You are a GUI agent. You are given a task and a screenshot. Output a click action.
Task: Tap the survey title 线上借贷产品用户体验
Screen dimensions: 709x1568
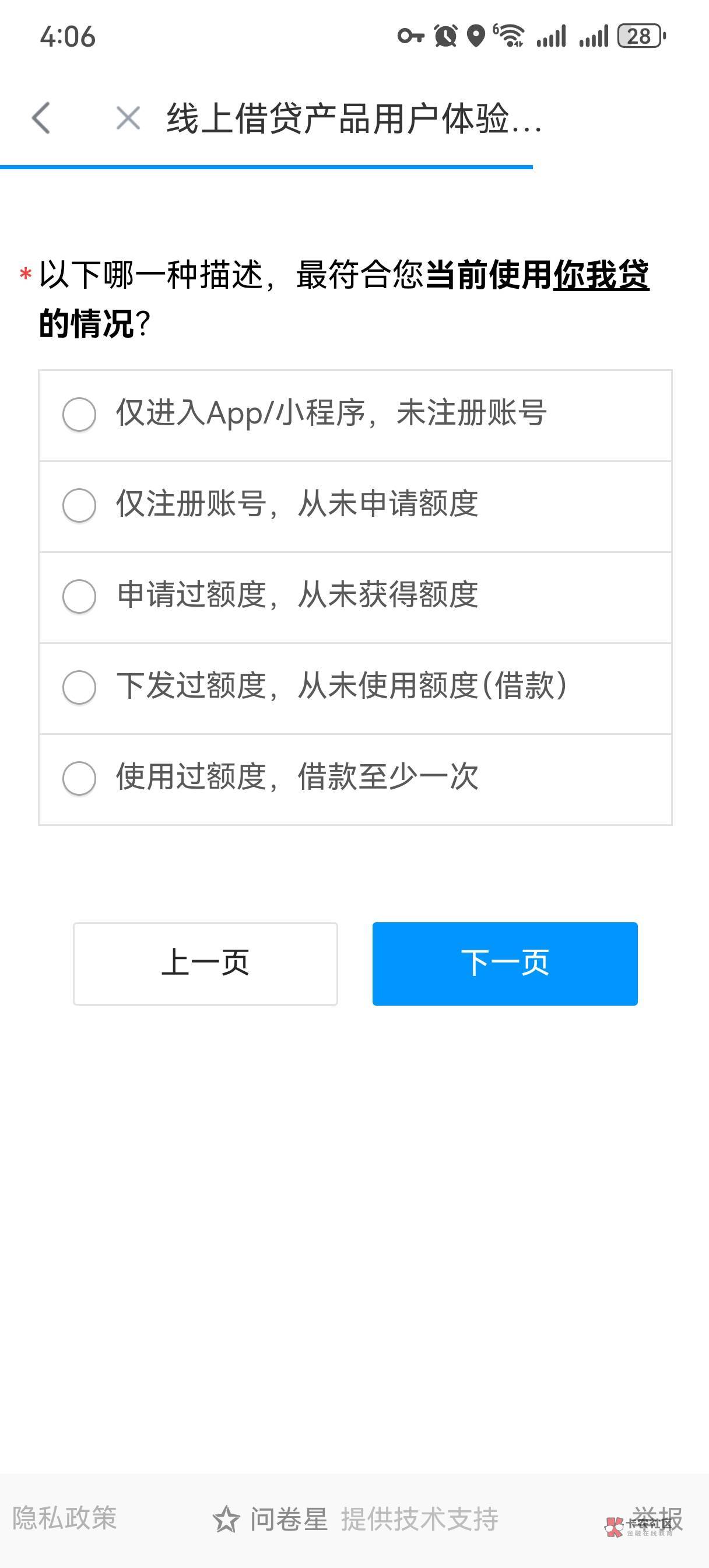click(353, 118)
